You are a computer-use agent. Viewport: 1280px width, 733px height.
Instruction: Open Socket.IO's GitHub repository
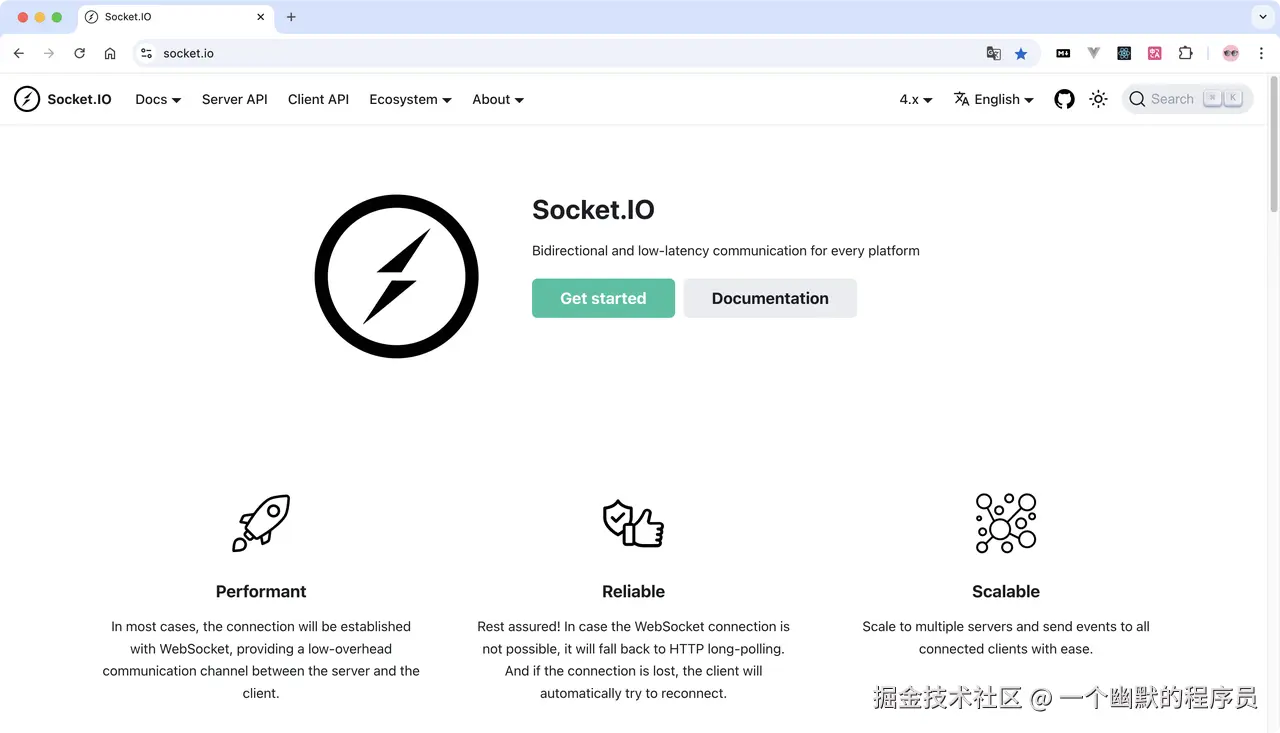click(1064, 99)
